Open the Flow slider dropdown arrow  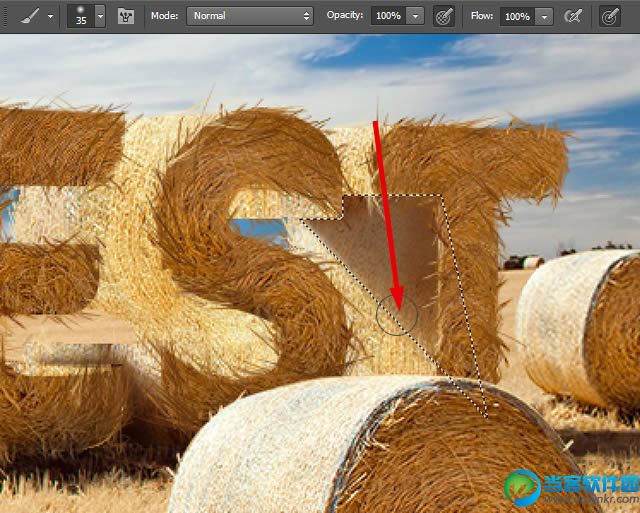[x=544, y=16]
